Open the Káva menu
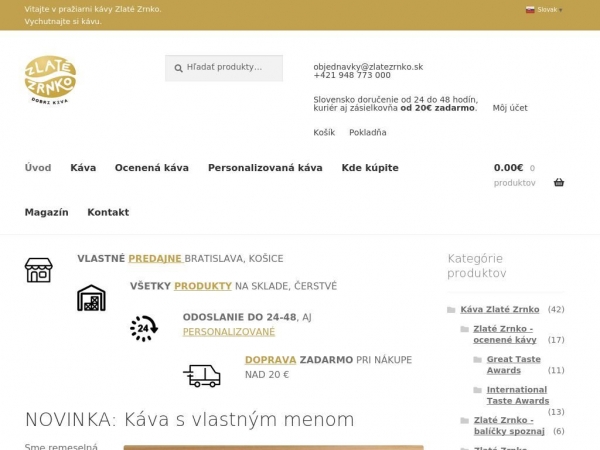 pos(83,168)
